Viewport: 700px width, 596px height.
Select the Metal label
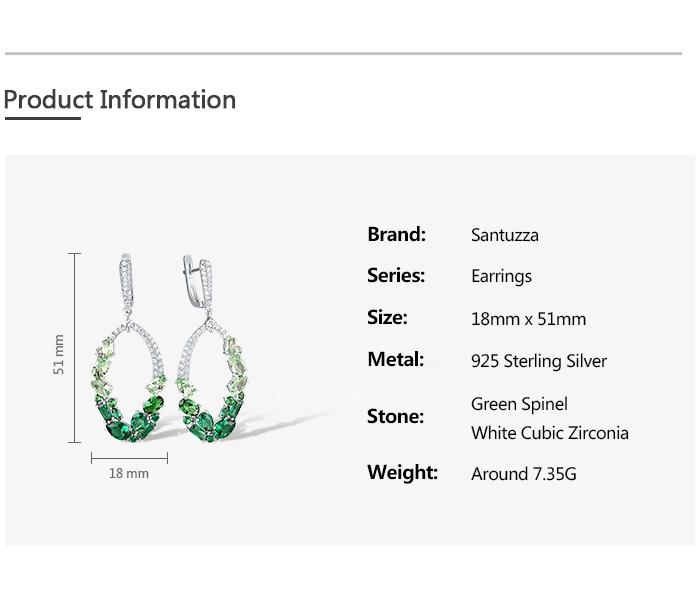(x=395, y=359)
